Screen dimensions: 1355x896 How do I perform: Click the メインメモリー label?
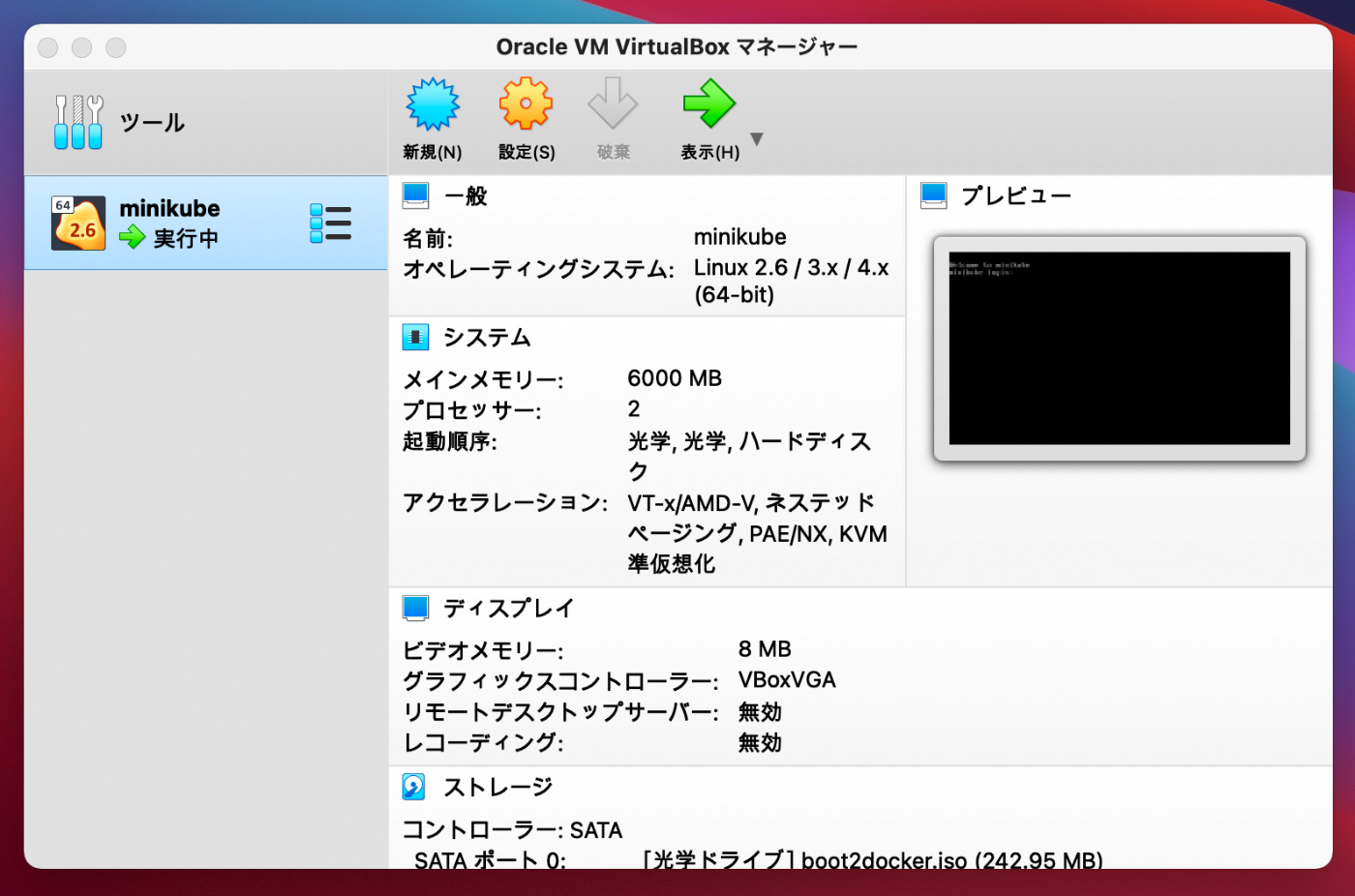(x=483, y=379)
